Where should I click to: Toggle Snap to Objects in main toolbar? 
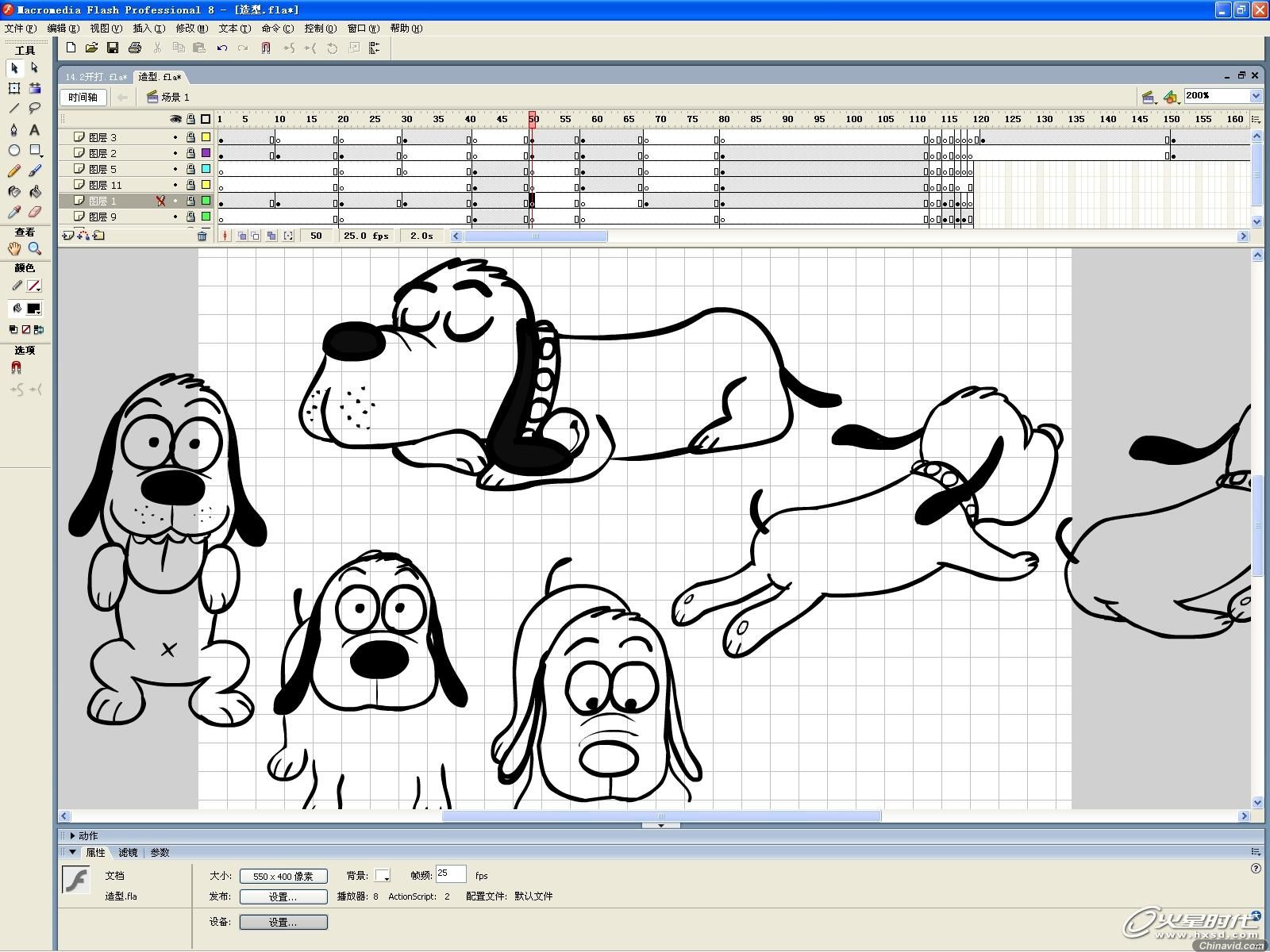click(266, 48)
